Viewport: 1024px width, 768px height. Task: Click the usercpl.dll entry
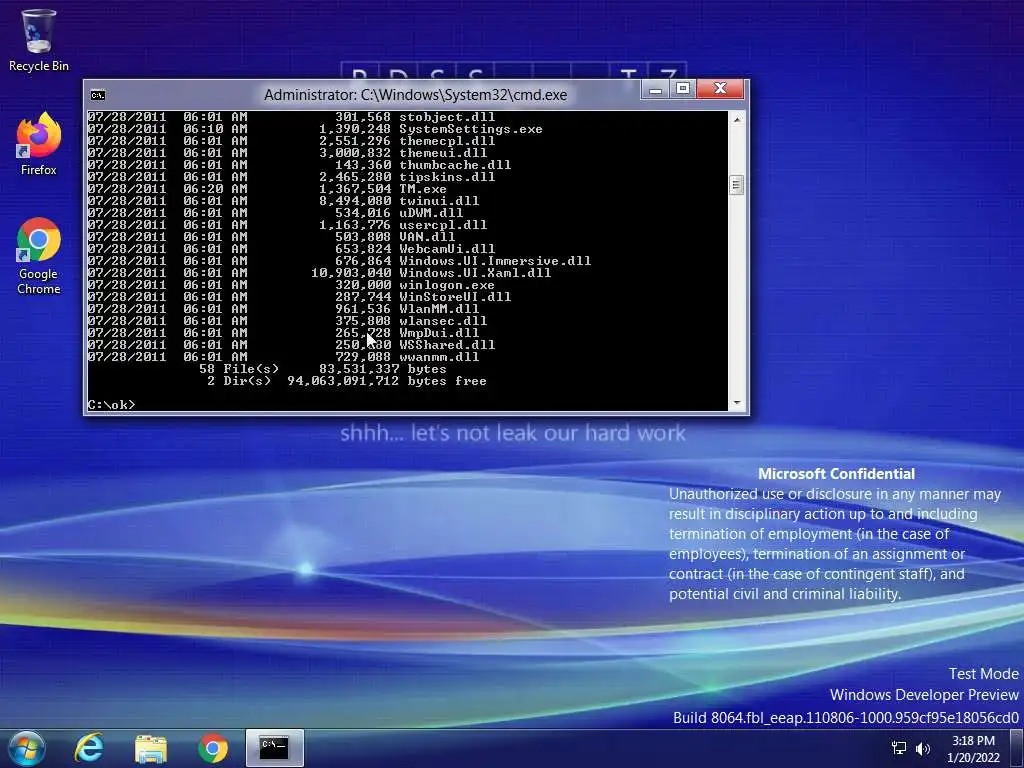click(x=443, y=225)
